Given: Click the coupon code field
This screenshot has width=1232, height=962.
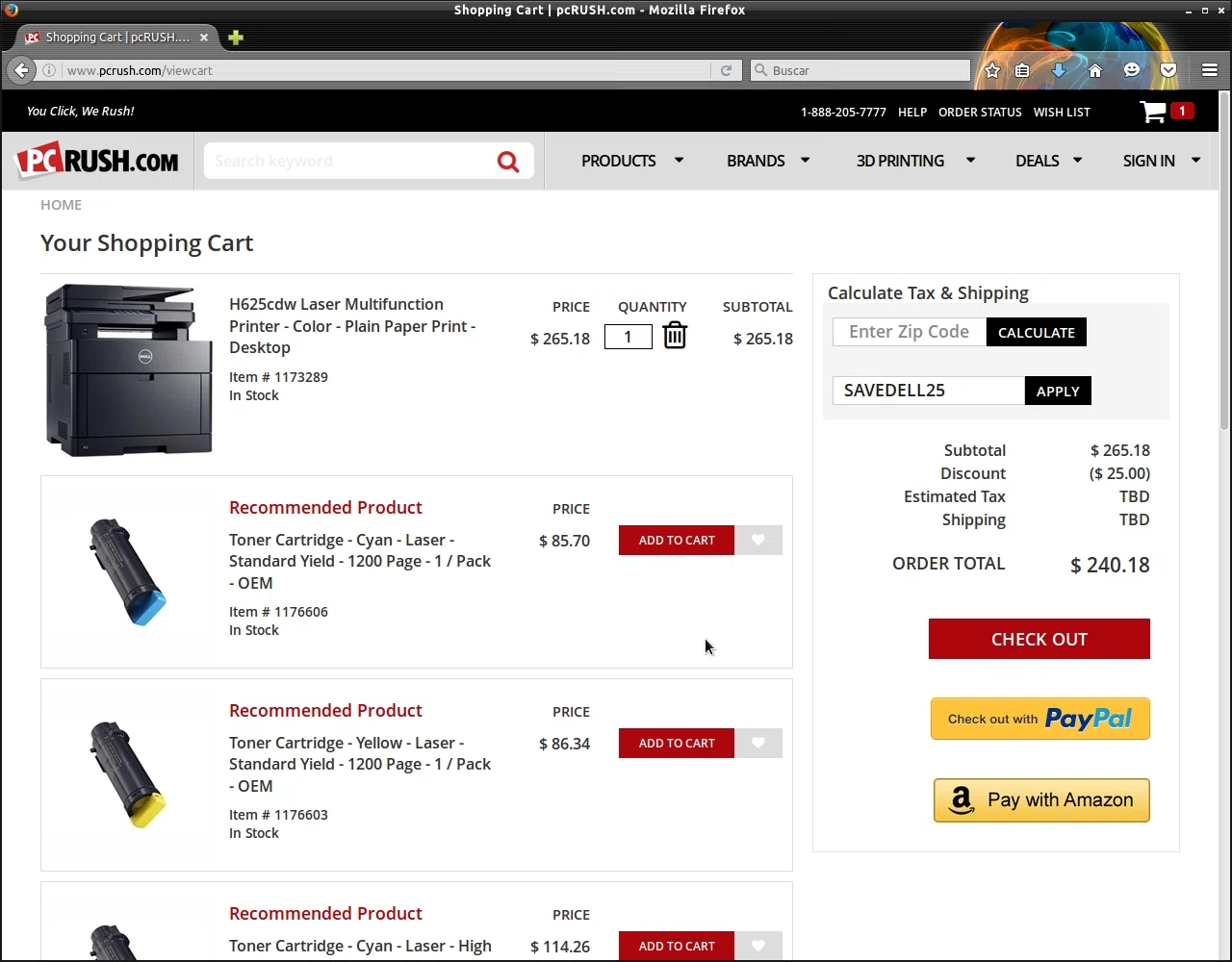Looking at the screenshot, I should pos(929,391).
